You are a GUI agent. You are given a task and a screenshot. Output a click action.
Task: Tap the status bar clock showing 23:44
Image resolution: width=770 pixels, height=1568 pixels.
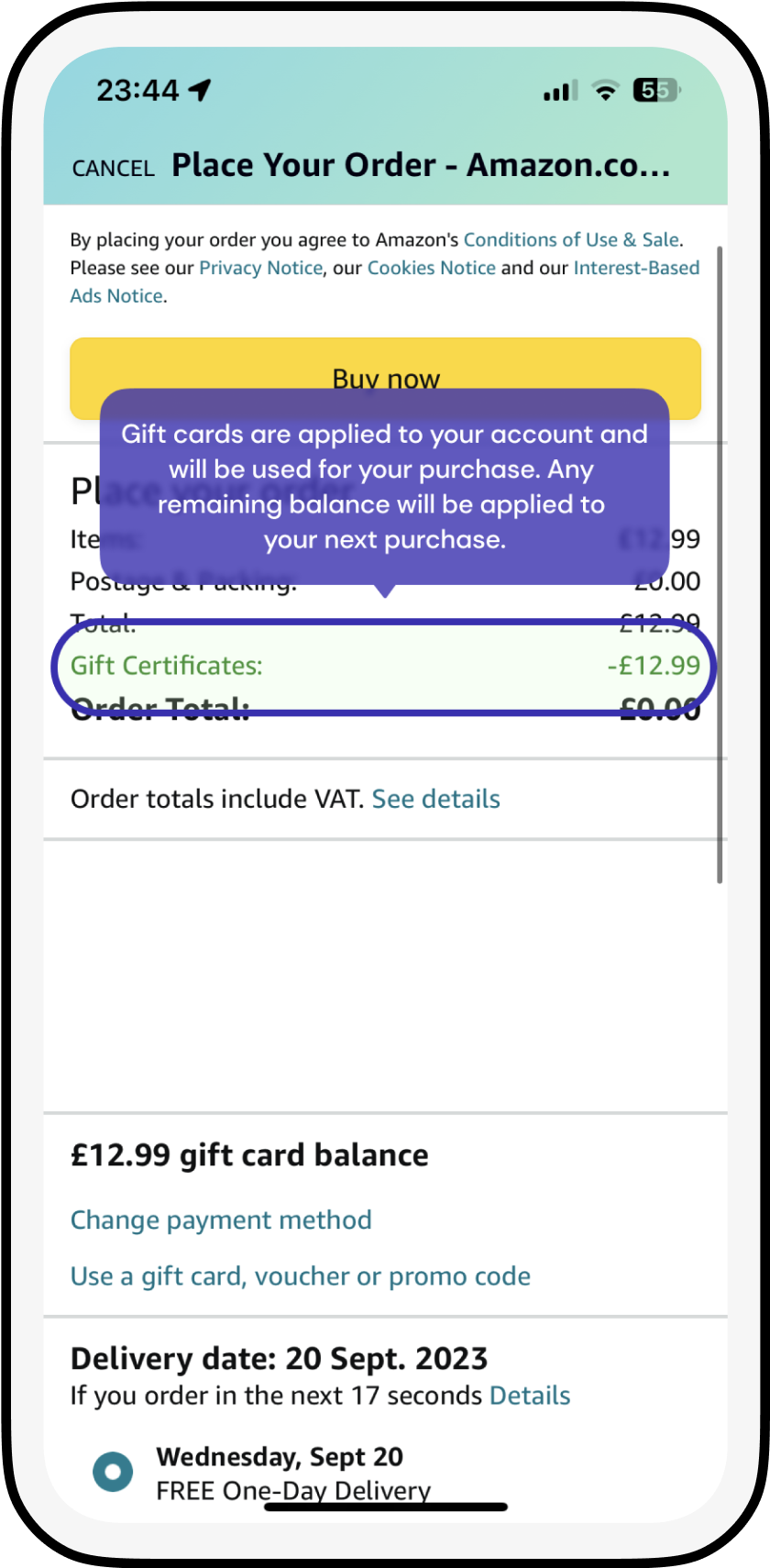(x=137, y=90)
